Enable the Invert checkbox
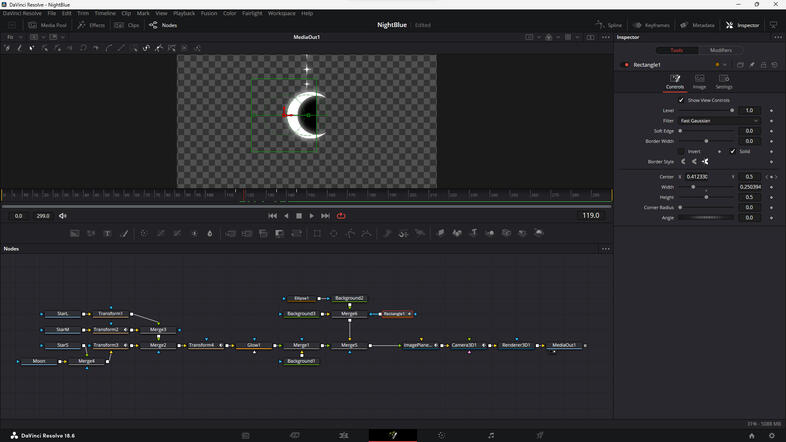Image resolution: width=786 pixels, height=442 pixels. coord(682,151)
